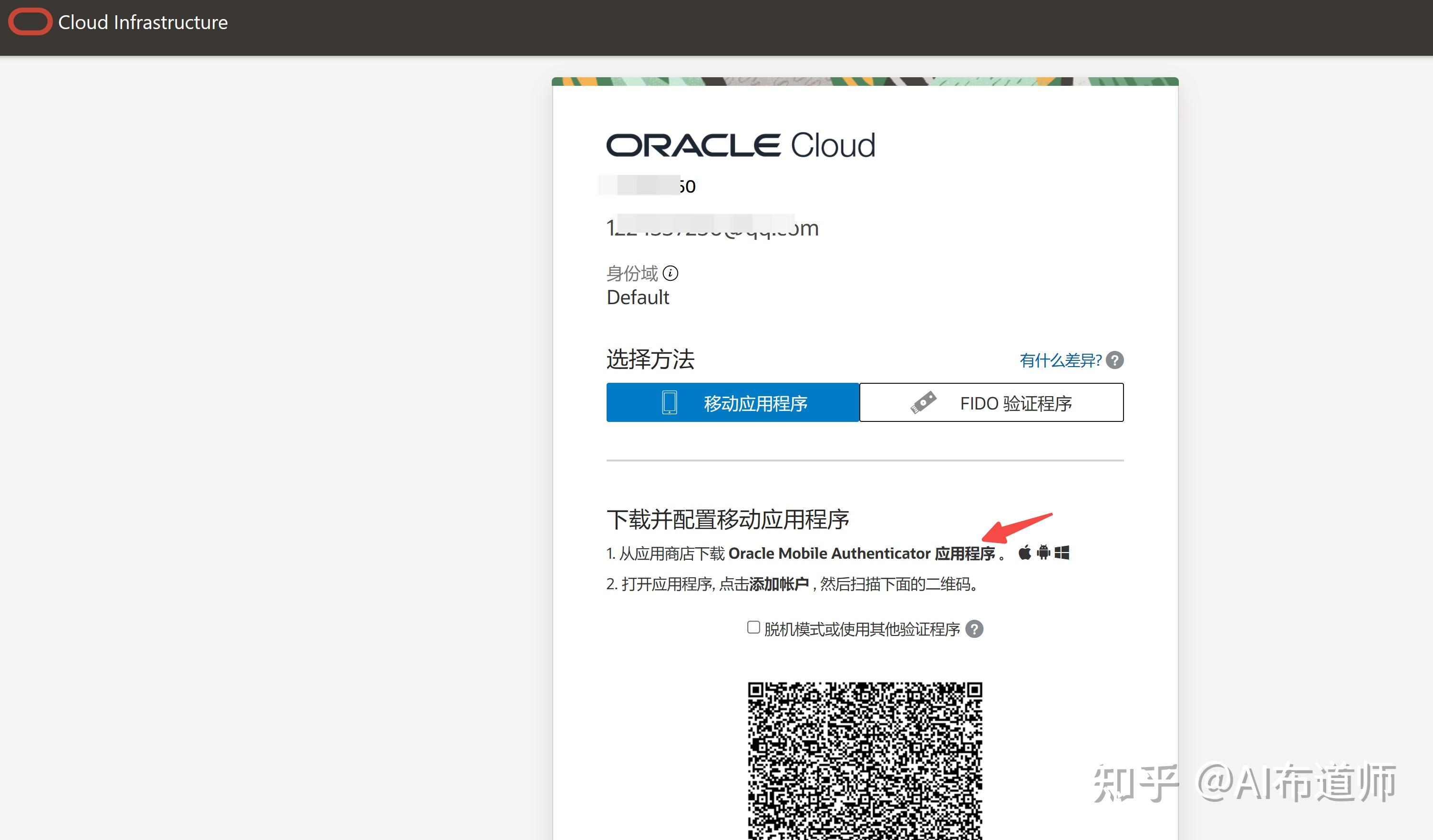The height and width of the screenshot is (840, 1433).
Task: Click the Default domain text
Action: point(638,297)
